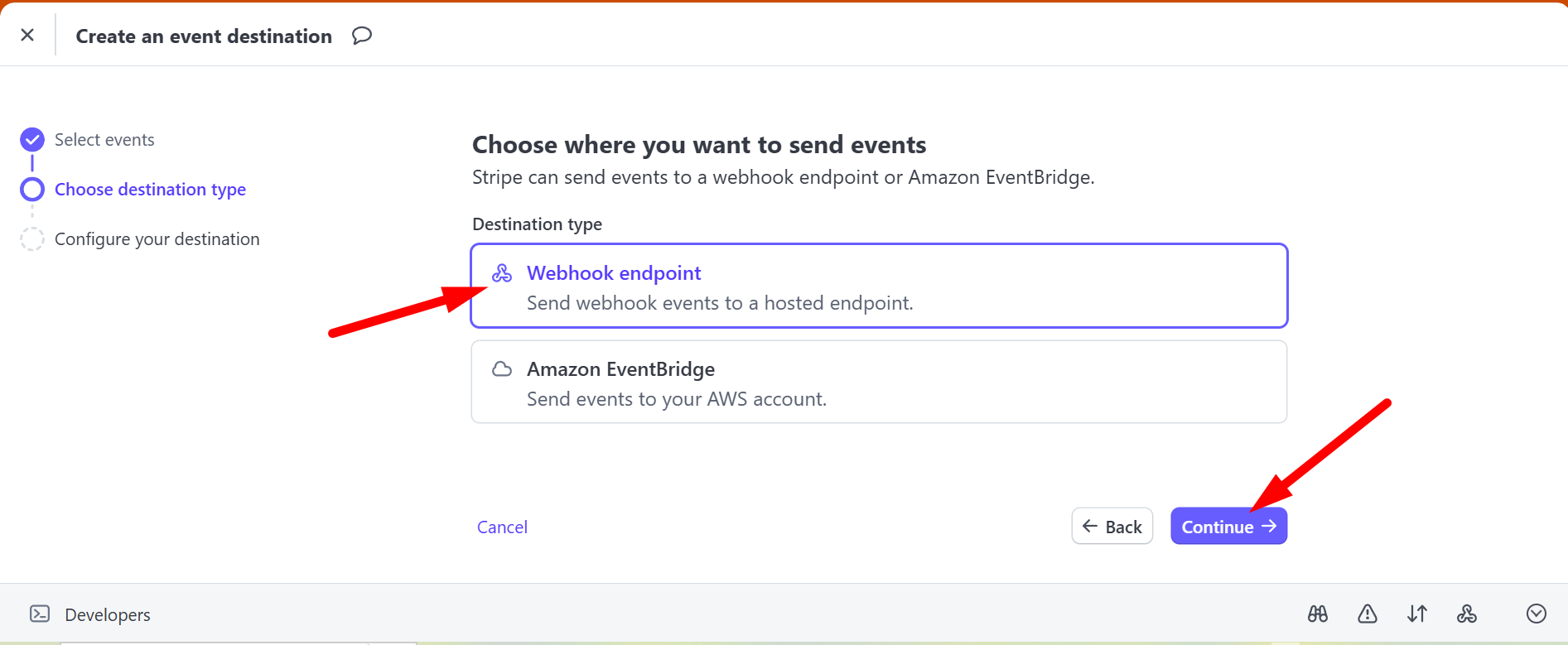Close the event destination dialog with X
Viewport: 1568px width, 645px height.
point(27,35)
